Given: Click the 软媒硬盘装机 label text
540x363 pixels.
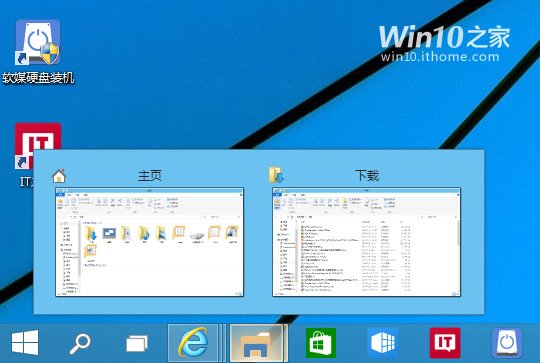Looking at the screenshot, I should coord(38,78).
